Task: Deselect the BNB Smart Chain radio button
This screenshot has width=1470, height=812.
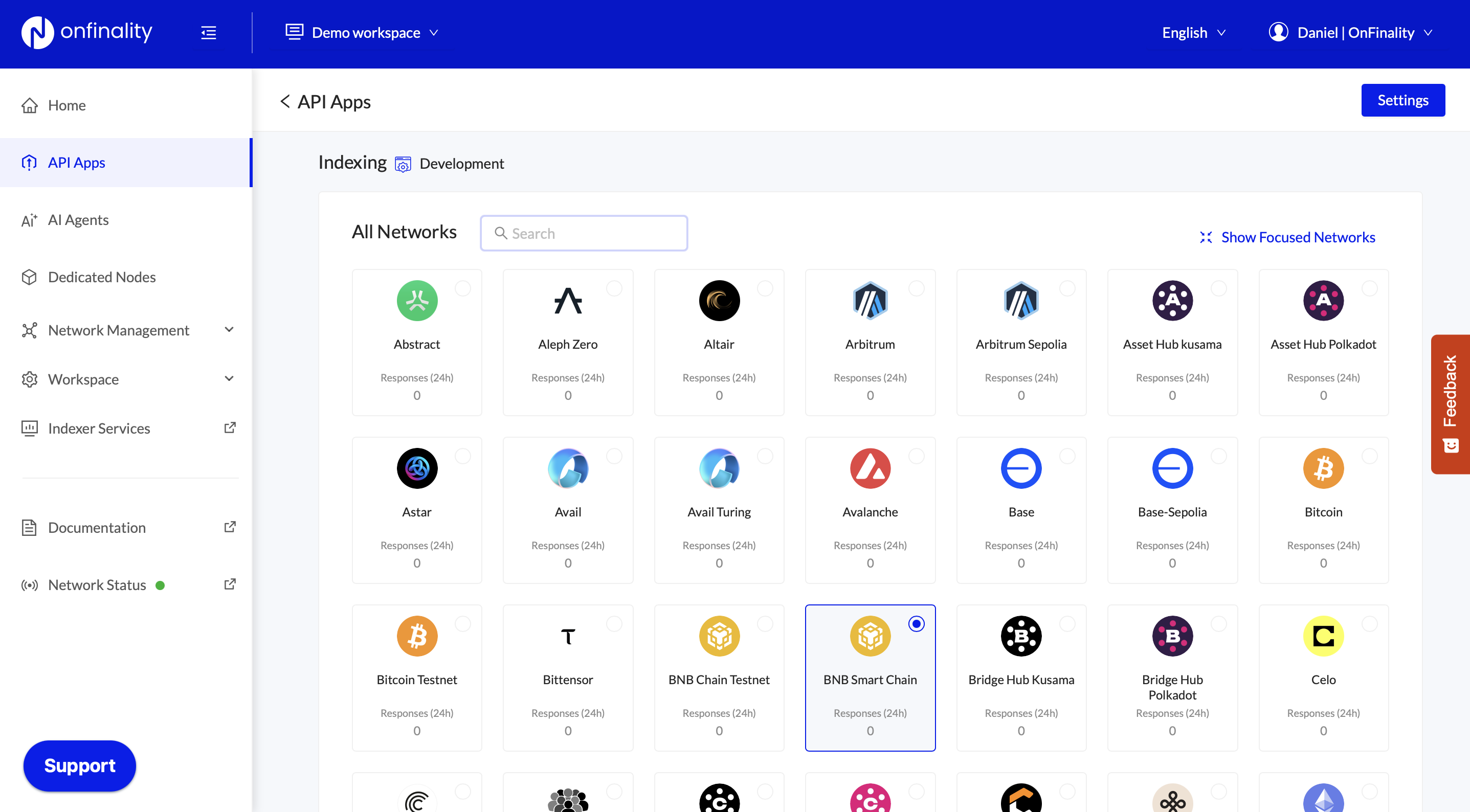Action: [x=916, y=624]
